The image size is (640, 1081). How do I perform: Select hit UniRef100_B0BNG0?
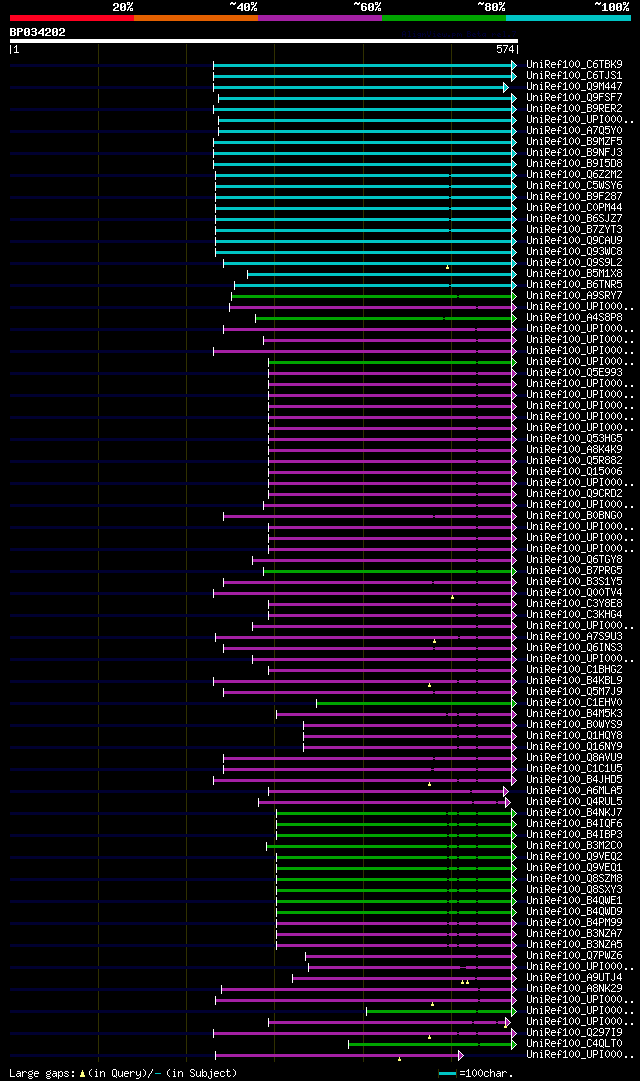(x=574, y=516)
